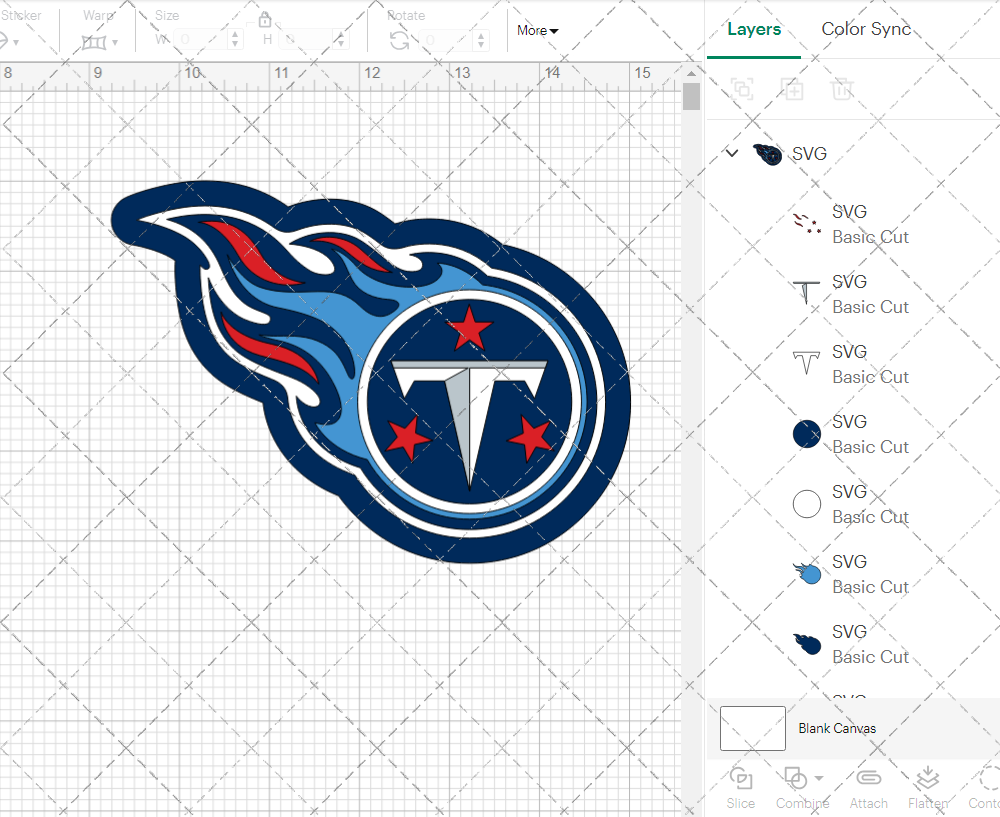Select the white circle layer

tap(851, 504)
